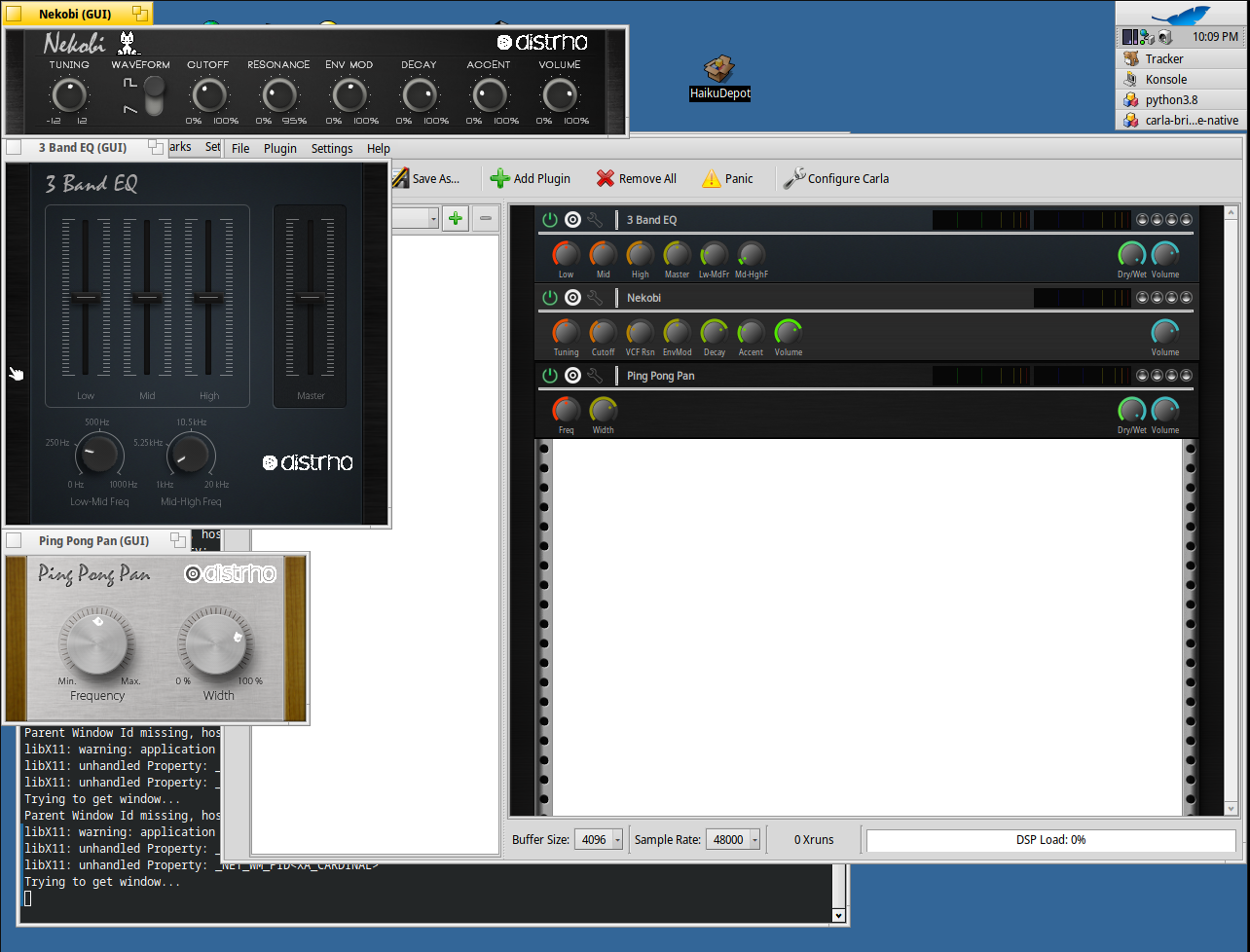Select python3.8 in the Deskbar
This screenshot has height=952, width=1250.
(x=1180, y=99)
